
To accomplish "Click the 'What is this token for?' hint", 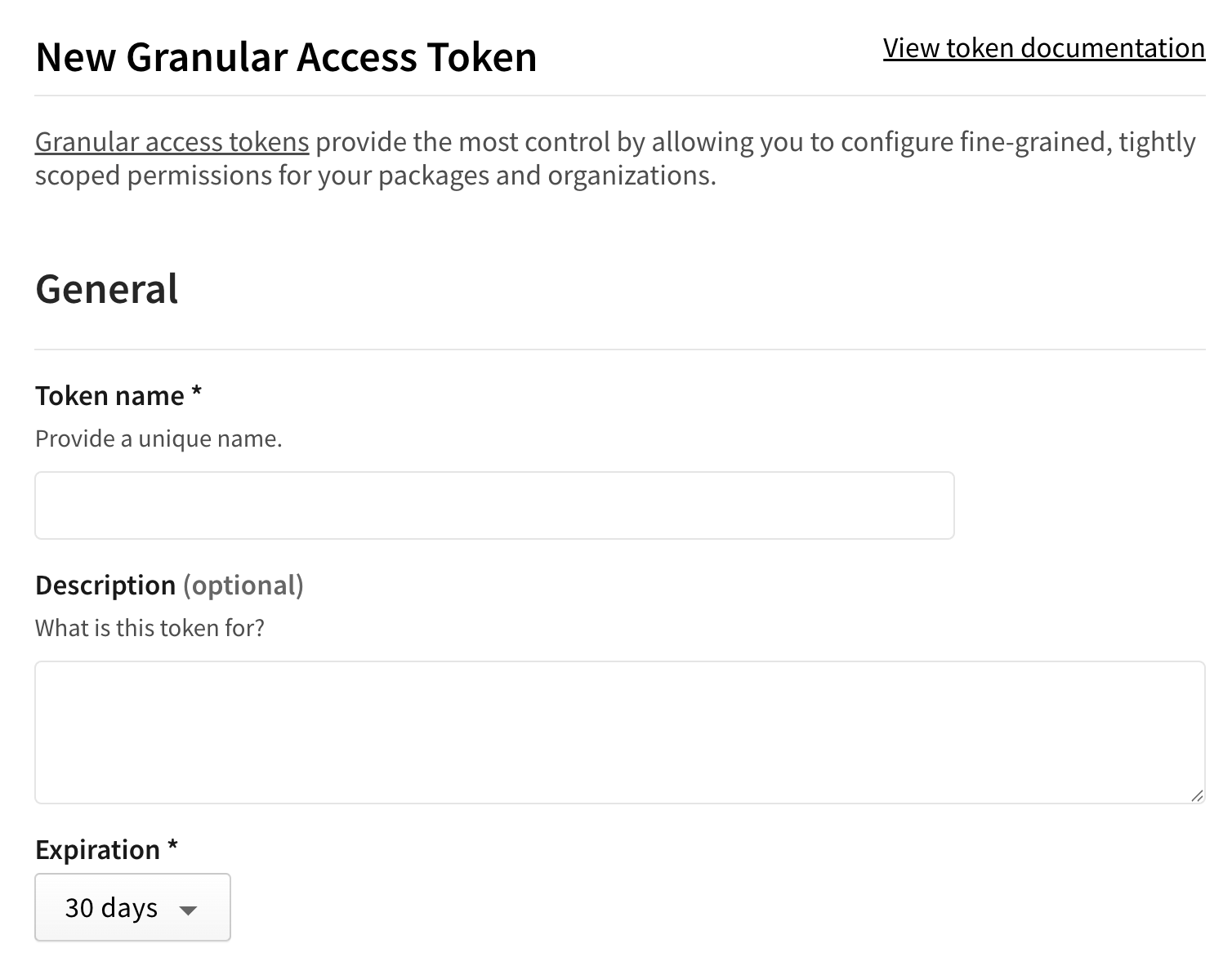I will (150, 628).
